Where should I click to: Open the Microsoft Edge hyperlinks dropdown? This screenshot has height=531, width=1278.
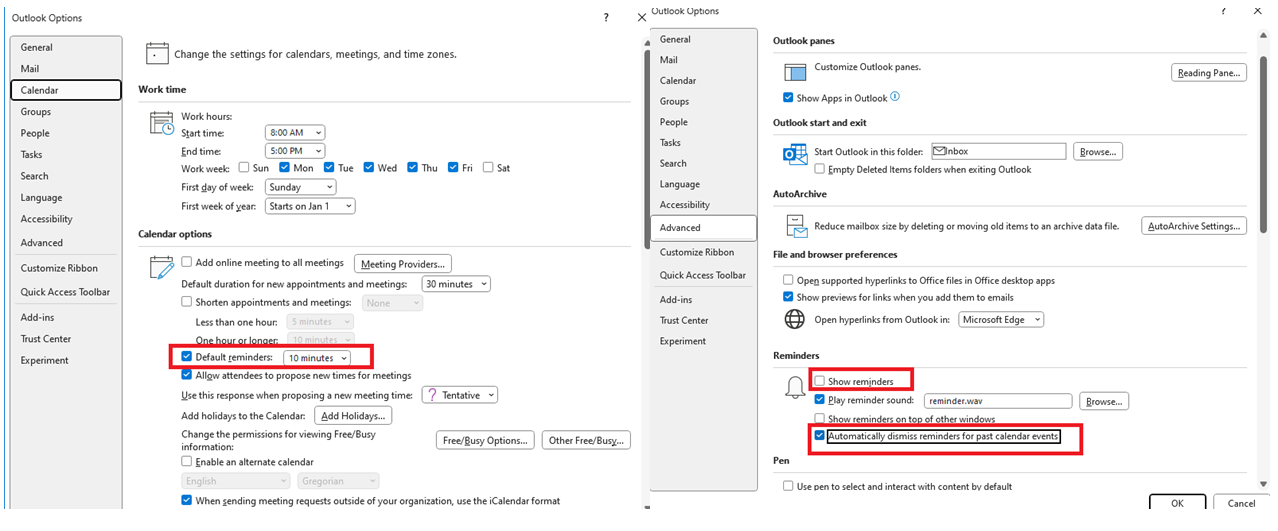point(1001,319)
